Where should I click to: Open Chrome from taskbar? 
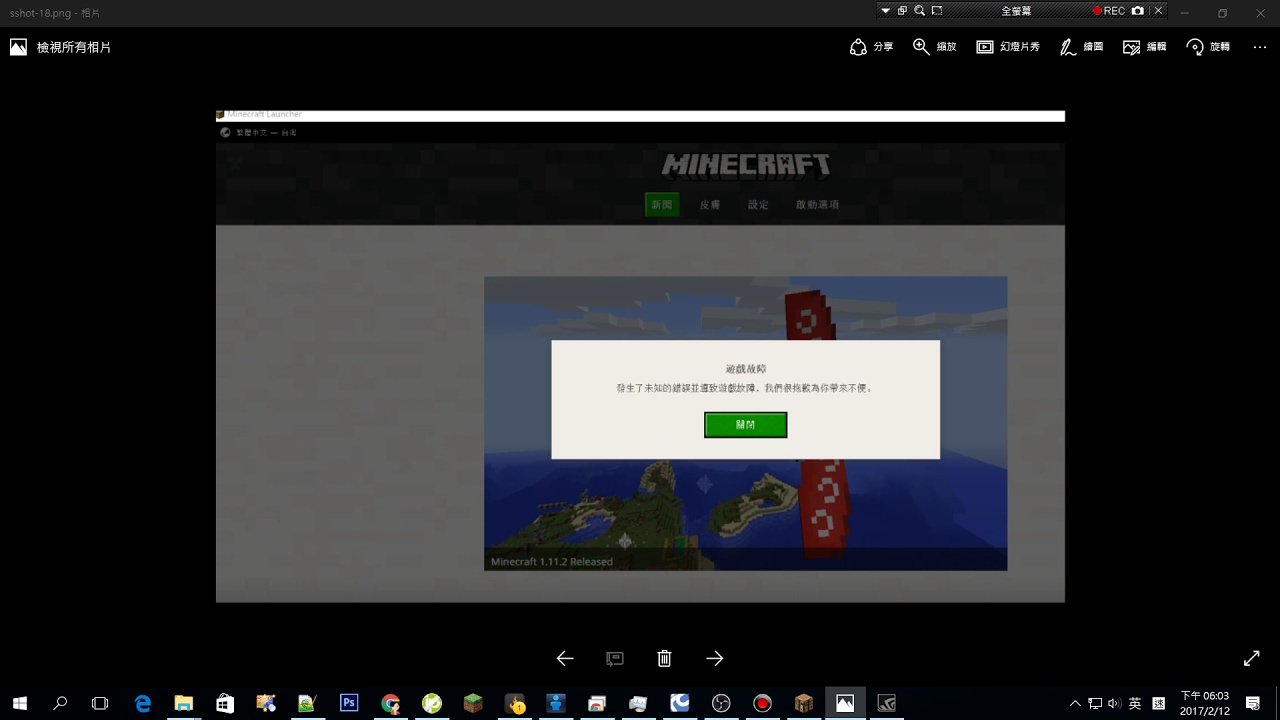391,703
